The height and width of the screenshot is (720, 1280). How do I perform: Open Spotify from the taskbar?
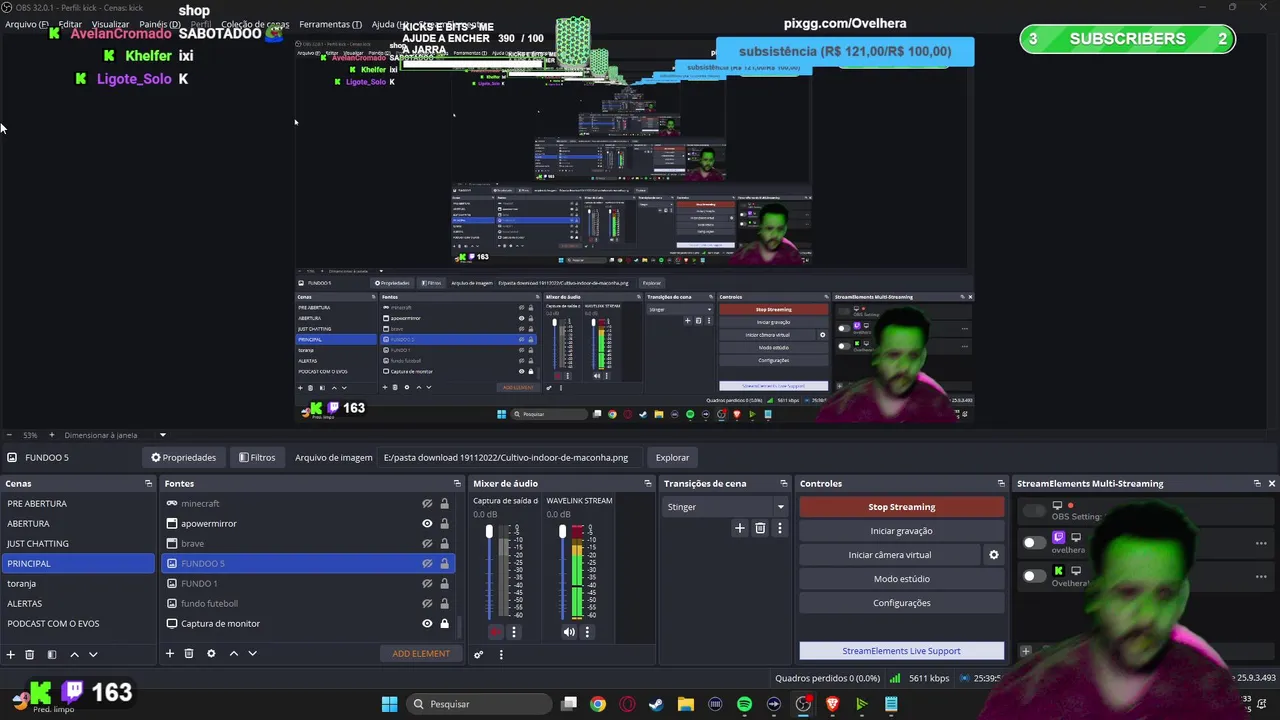coord(744,704)
